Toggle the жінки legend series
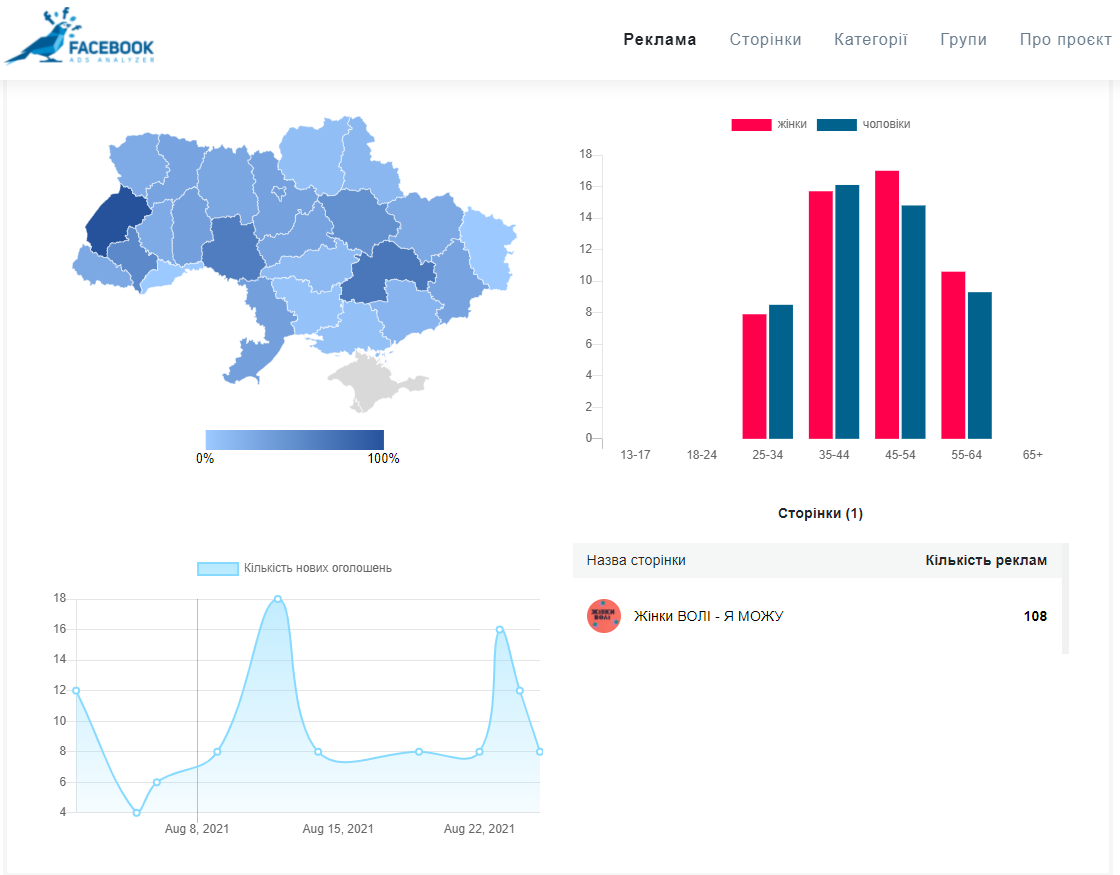Image resolution: width=1120 pixels, height=875 pixels. 770,124
